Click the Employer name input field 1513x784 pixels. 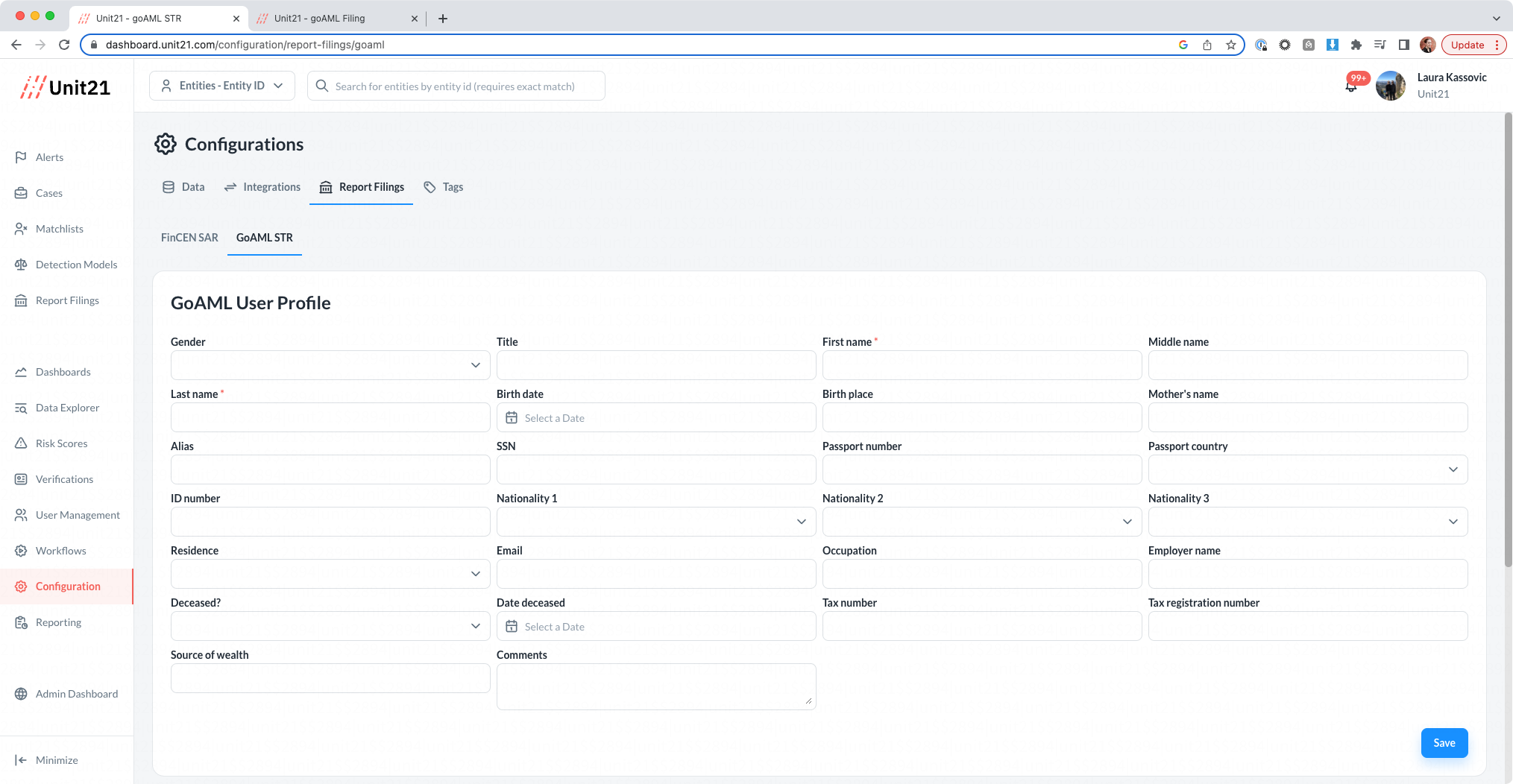[x=1308, y=574]
